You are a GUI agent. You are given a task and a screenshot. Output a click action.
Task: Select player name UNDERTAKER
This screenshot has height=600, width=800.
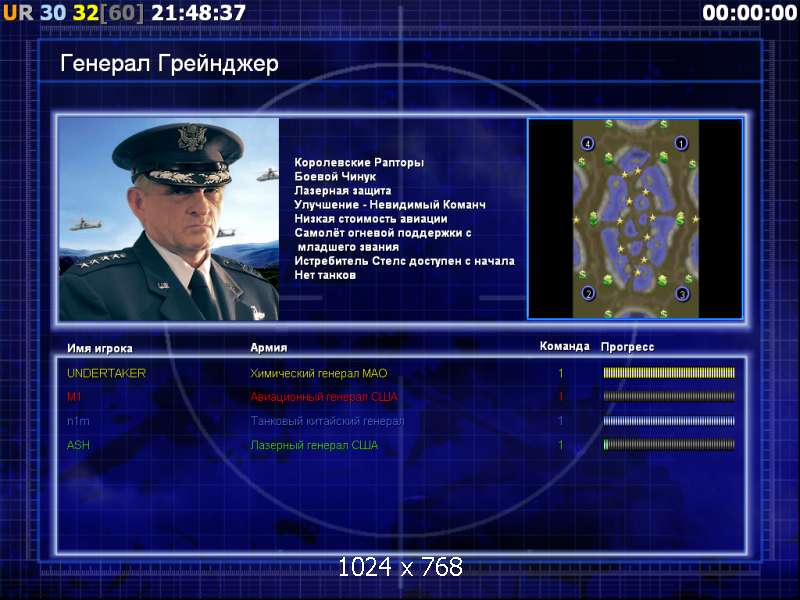pos(106,373)
